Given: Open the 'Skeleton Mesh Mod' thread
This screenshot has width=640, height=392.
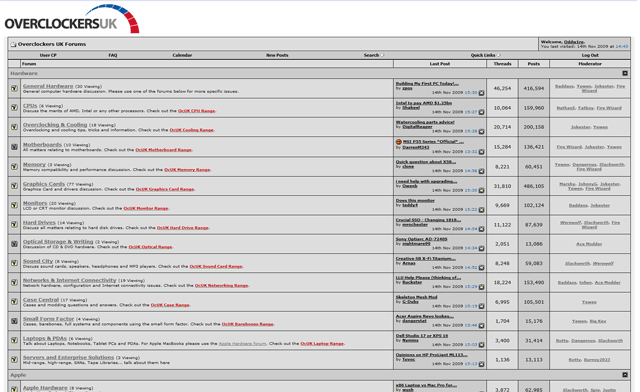Looking at the screenshot, I should point(416,297).
